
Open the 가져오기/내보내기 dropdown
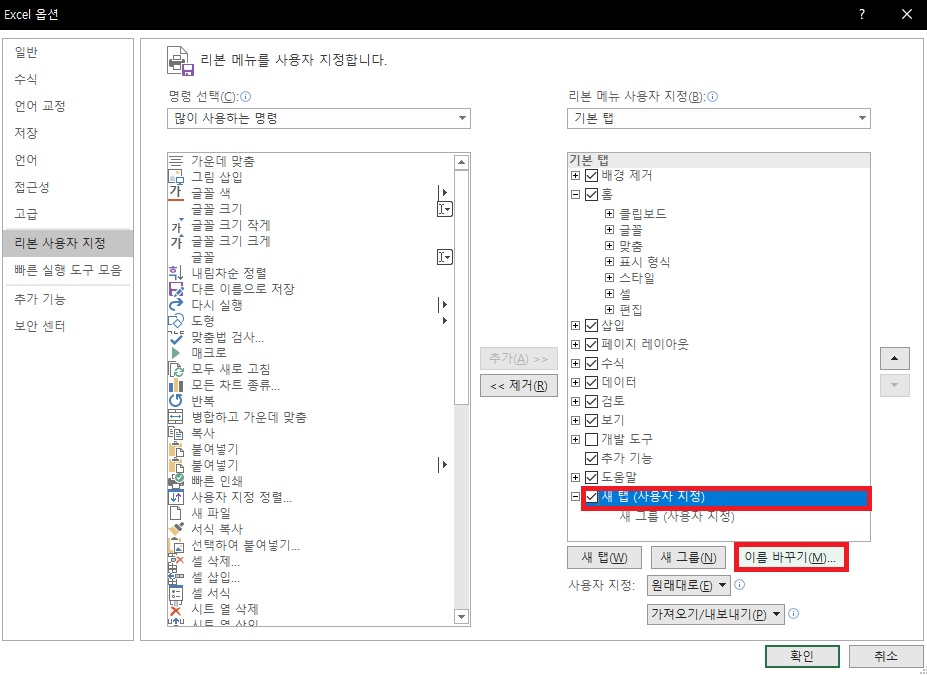click(715, 614)
